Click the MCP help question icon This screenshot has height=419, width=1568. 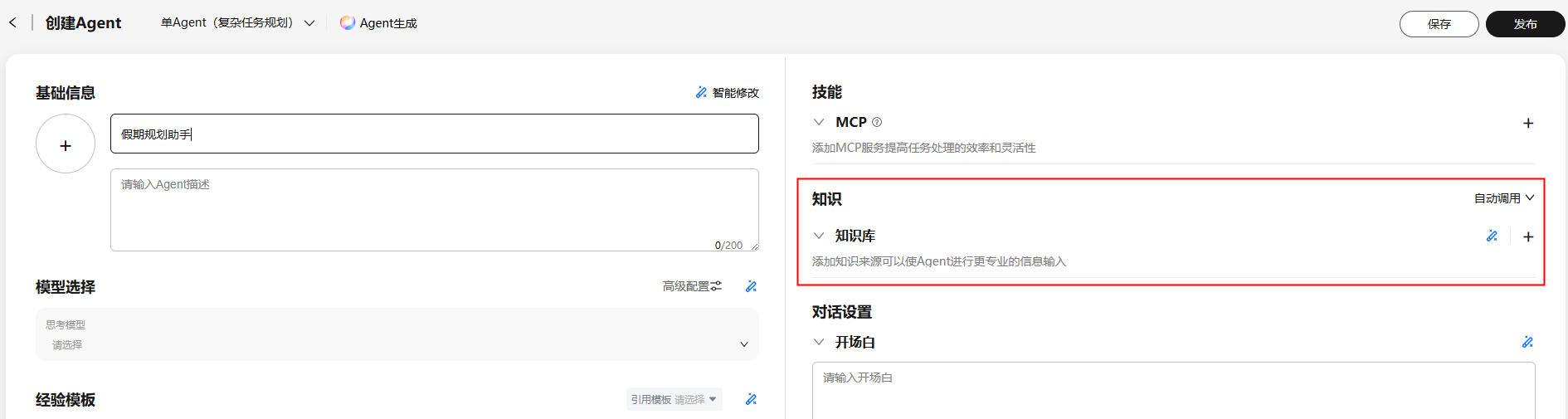(877, 122)
